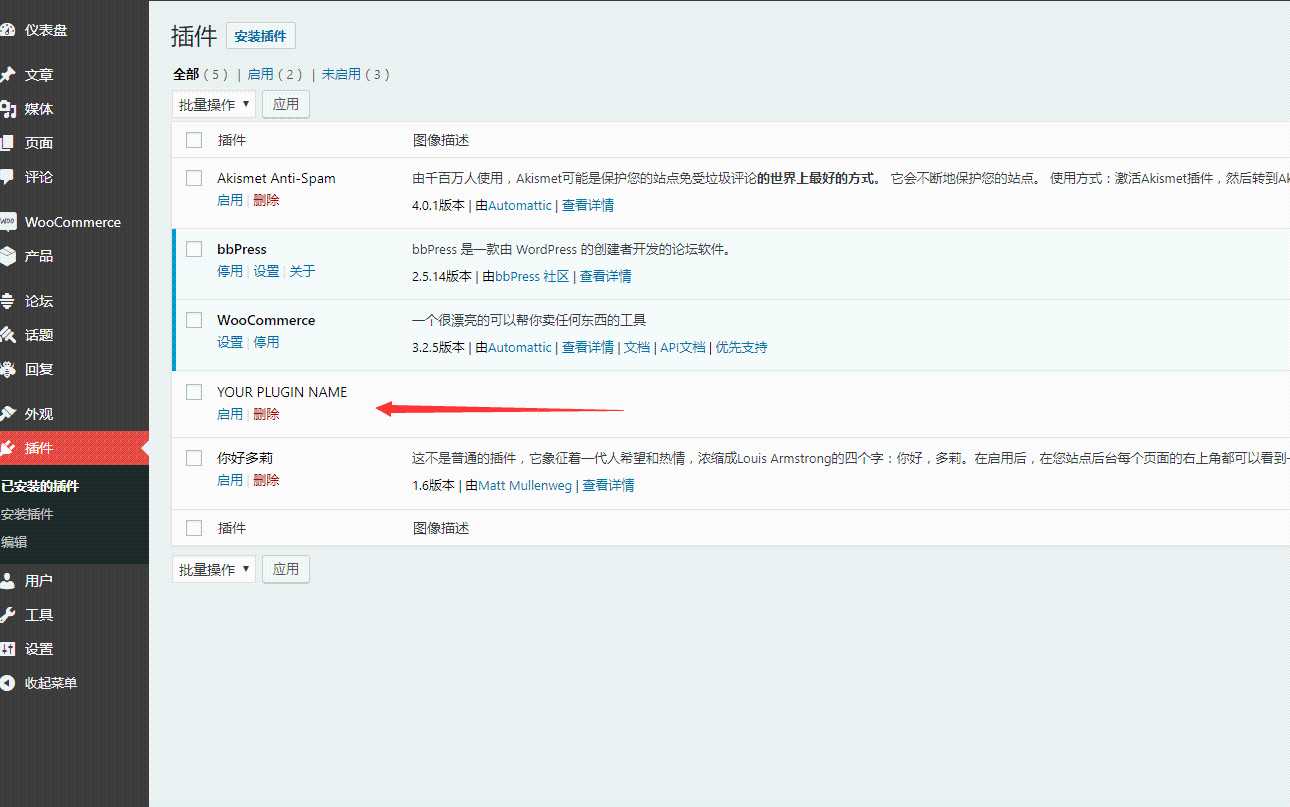The width and height of the screenshot is (1290, 807).
Task: Click the bottom 应用 button
Action: click(286, 569)
